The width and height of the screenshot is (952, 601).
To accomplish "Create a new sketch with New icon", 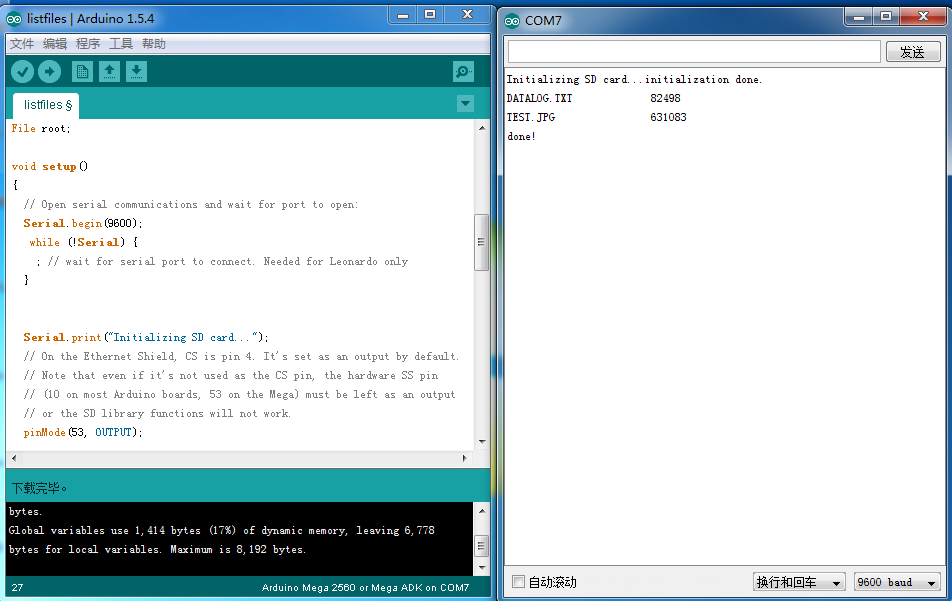I will click(x=83, y=72).
